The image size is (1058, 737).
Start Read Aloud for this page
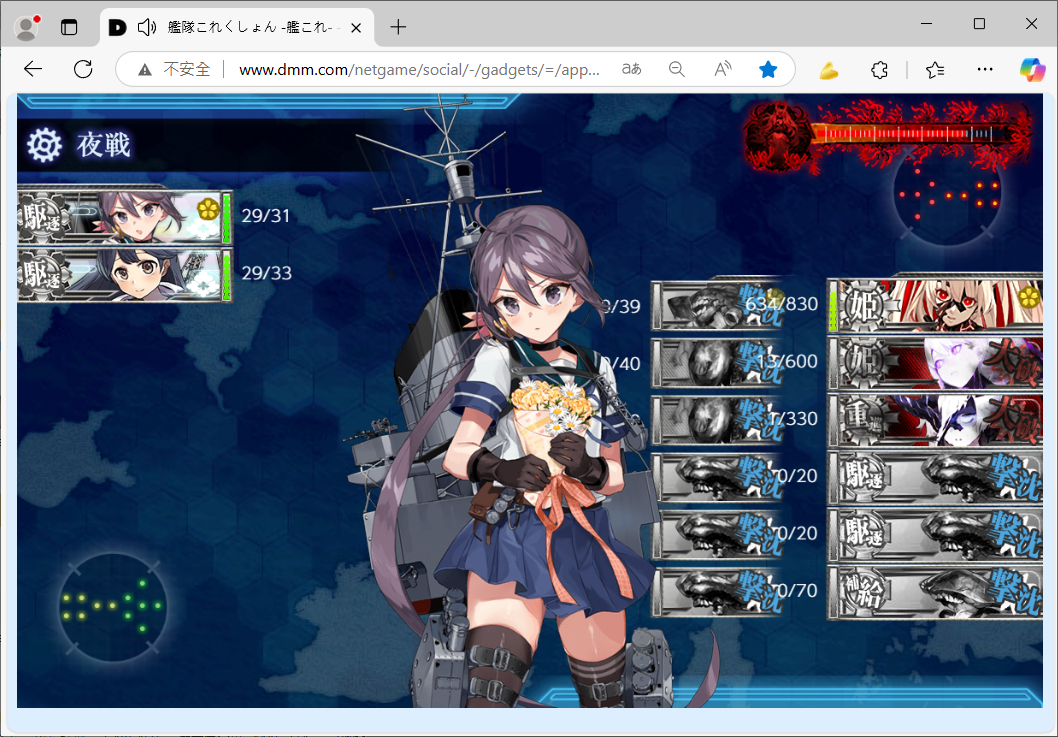pos(722,69)
